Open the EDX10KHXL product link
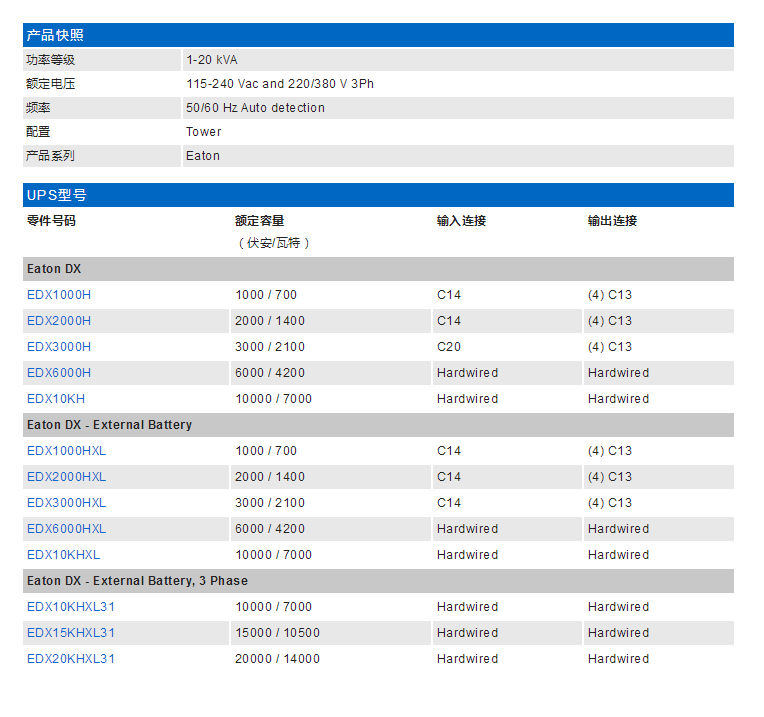Screen dimensions: 764x717 [x=64, y=555]
